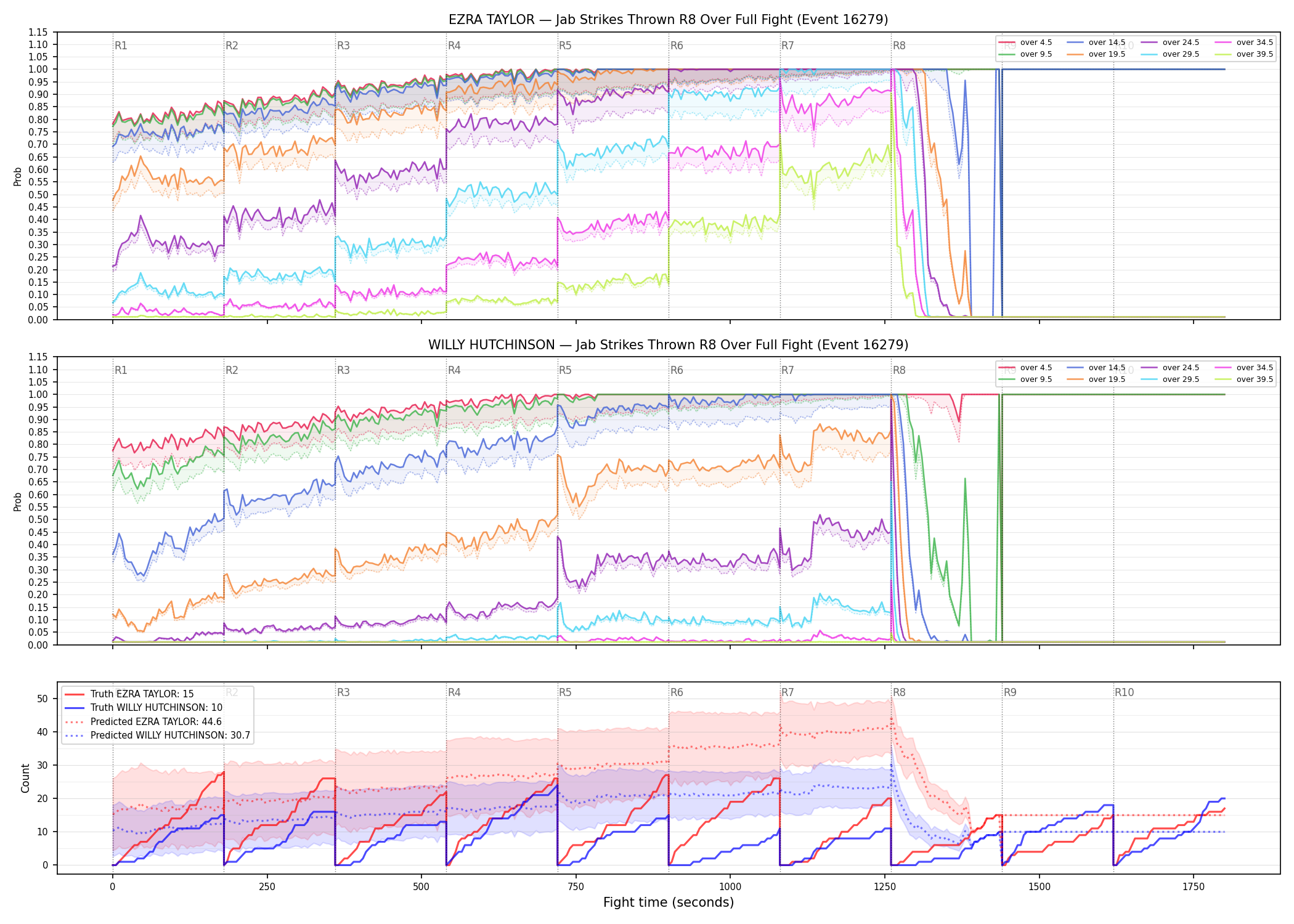Viewport: 1294px width, 924px height.
Task: Click the 'Count' y-axis label
Action: 25,778
